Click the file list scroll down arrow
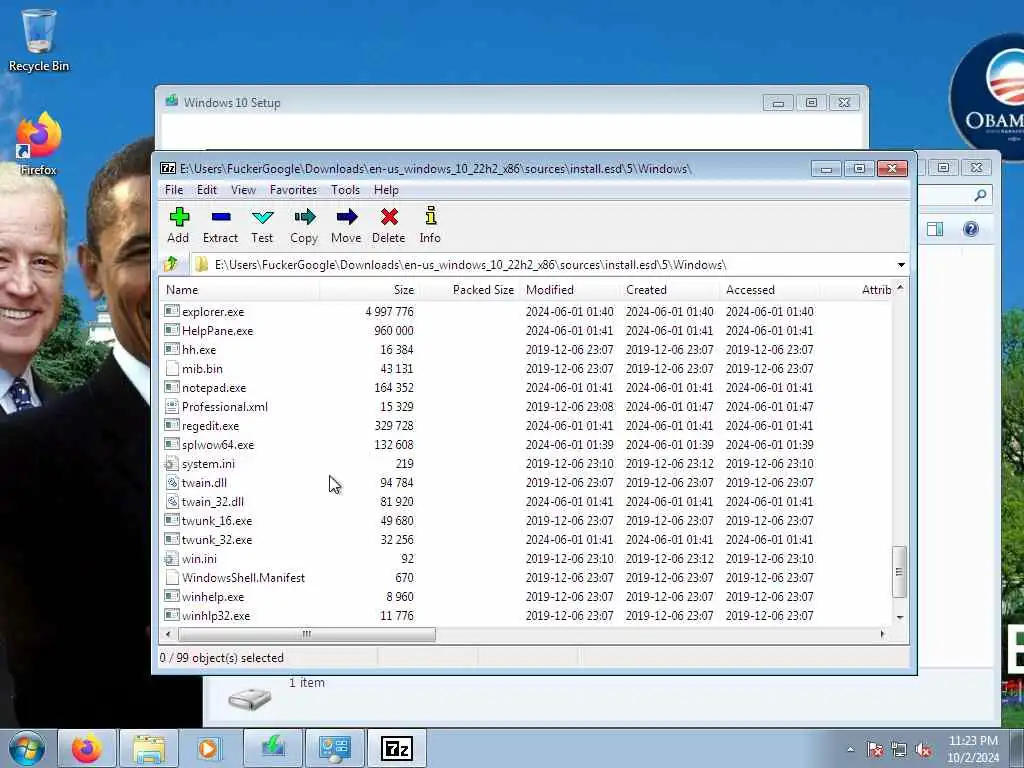The width and height of the screenshot is (1024, 768). click(900, 617)
